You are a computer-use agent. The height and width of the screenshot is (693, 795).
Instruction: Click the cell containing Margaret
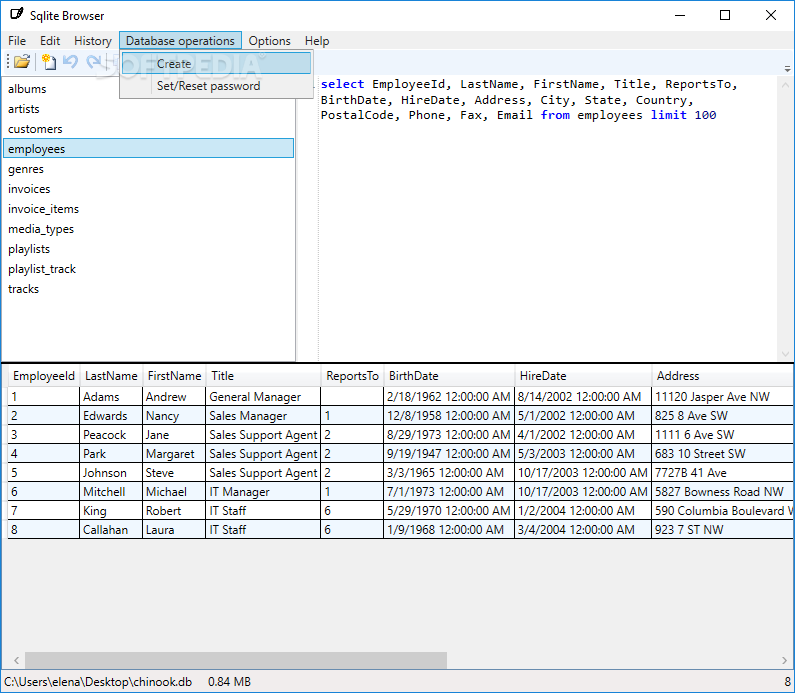tap(174, 454)
